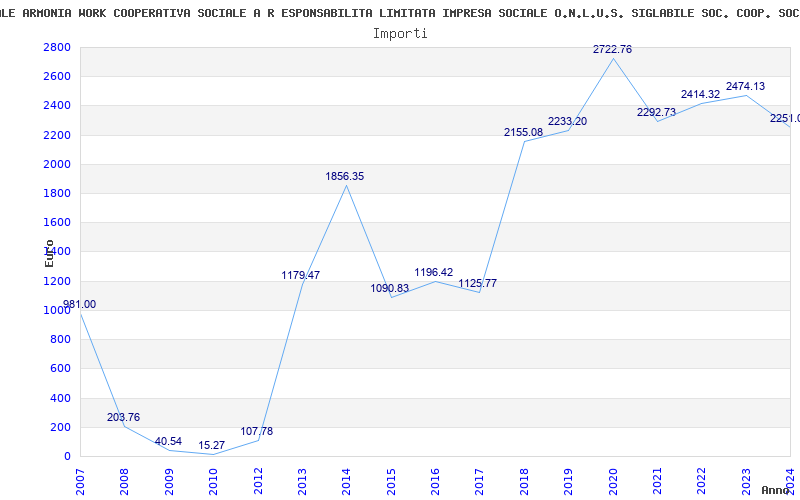This screenshot has width=800, height=500.
Task: Click the 1090.83 data label
Action: click(390, 288)
